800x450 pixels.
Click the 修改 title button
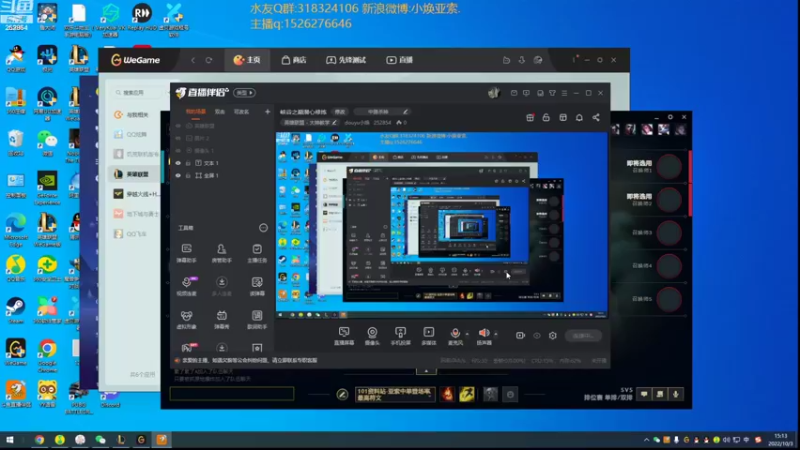coord(340,112)
